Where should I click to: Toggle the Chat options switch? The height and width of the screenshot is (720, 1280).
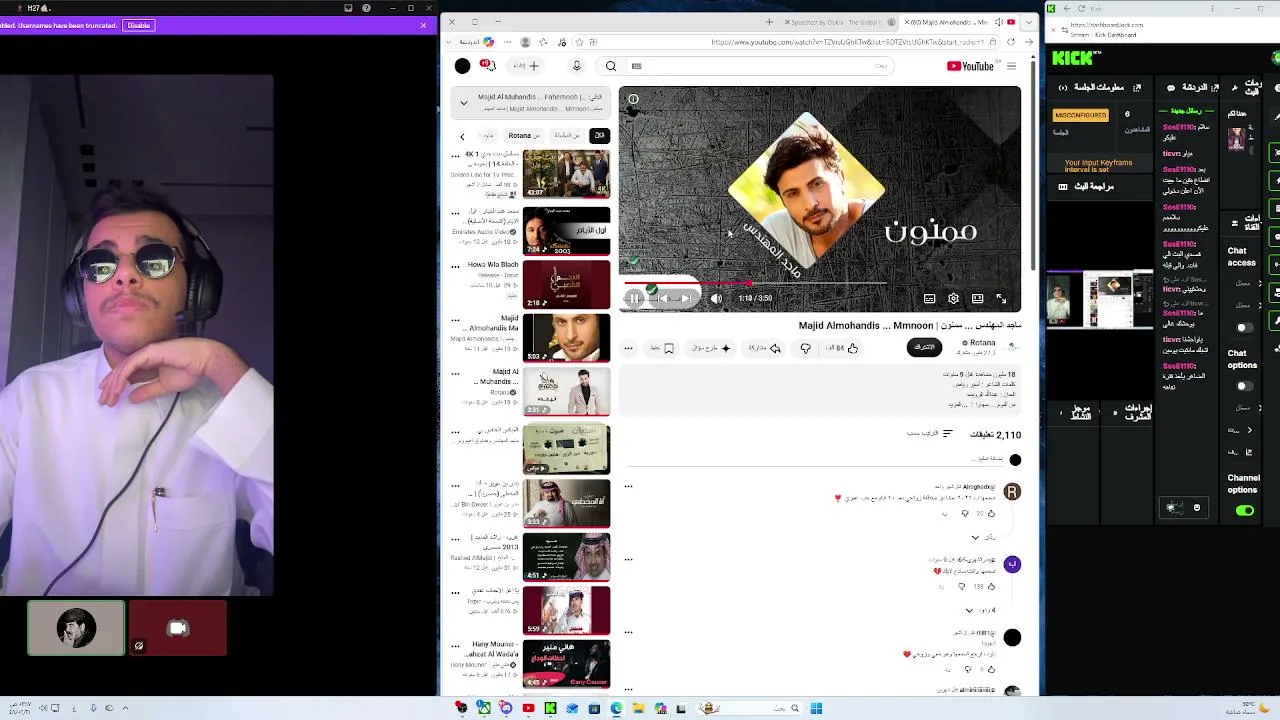point(1244,386)
